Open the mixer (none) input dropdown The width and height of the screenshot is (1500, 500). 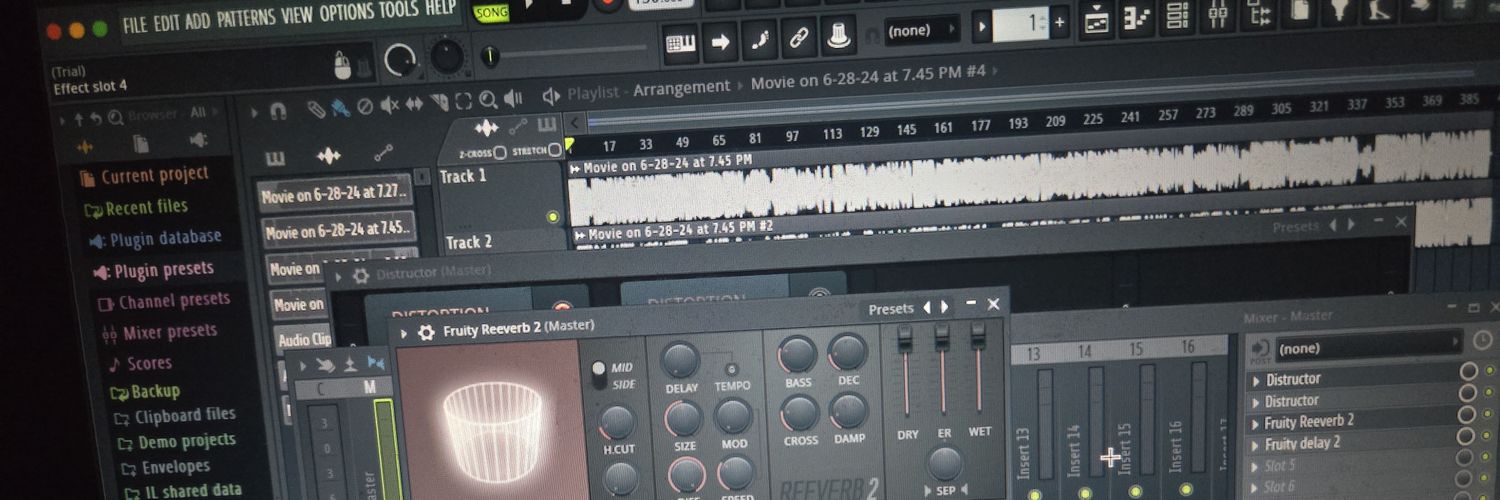[1369, 348]
